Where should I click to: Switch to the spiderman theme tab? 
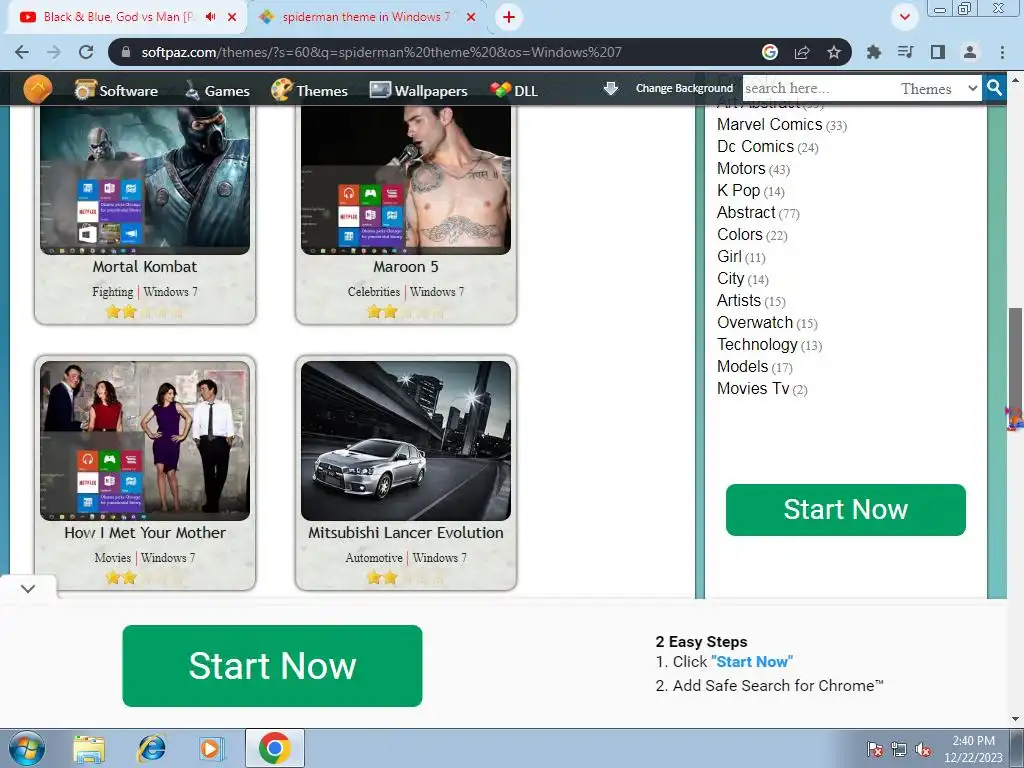pos(366,17)
